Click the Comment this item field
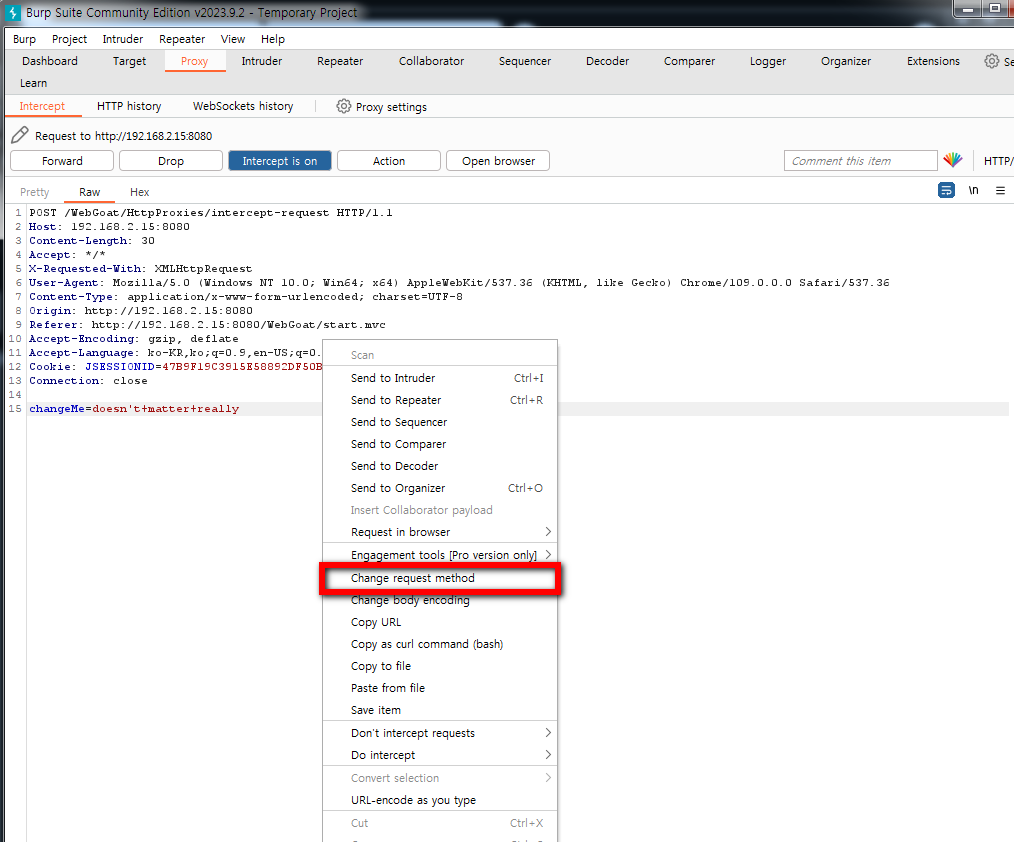Viewport: 1014px width, 842px height. (860, 161)
